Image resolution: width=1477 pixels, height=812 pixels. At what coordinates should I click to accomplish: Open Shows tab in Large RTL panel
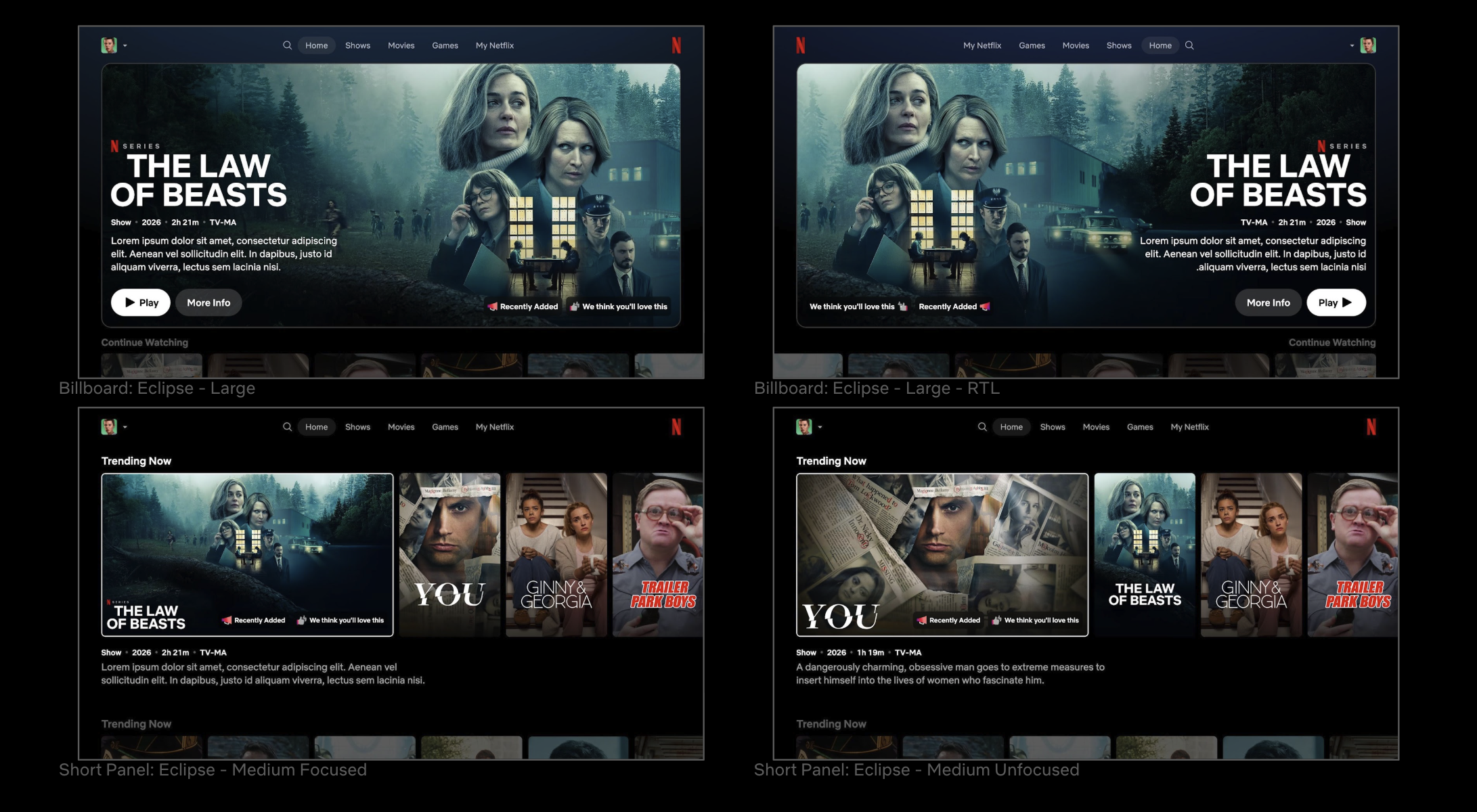coord(1119,45)
